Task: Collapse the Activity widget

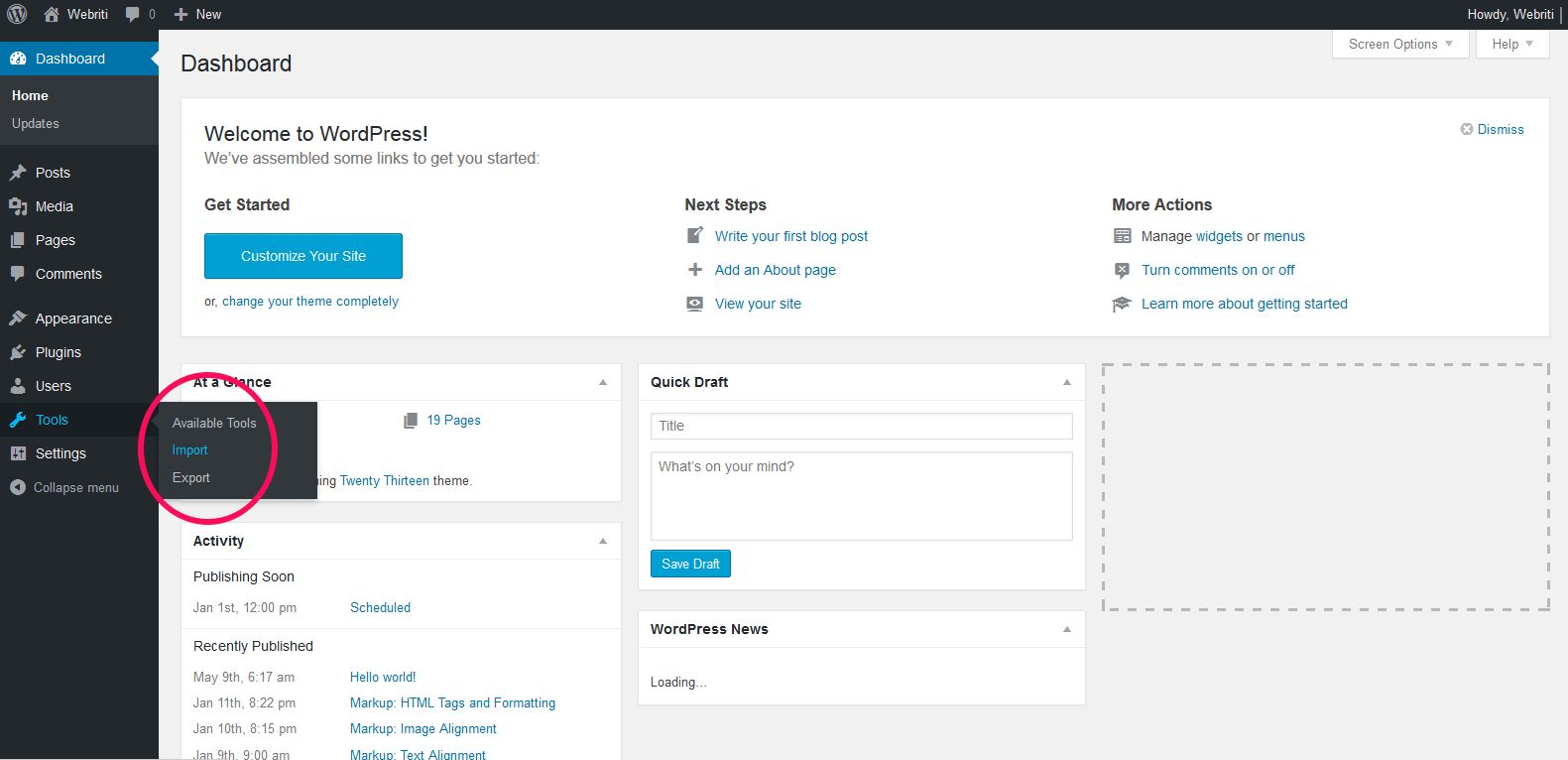Action: pos(603,541)
